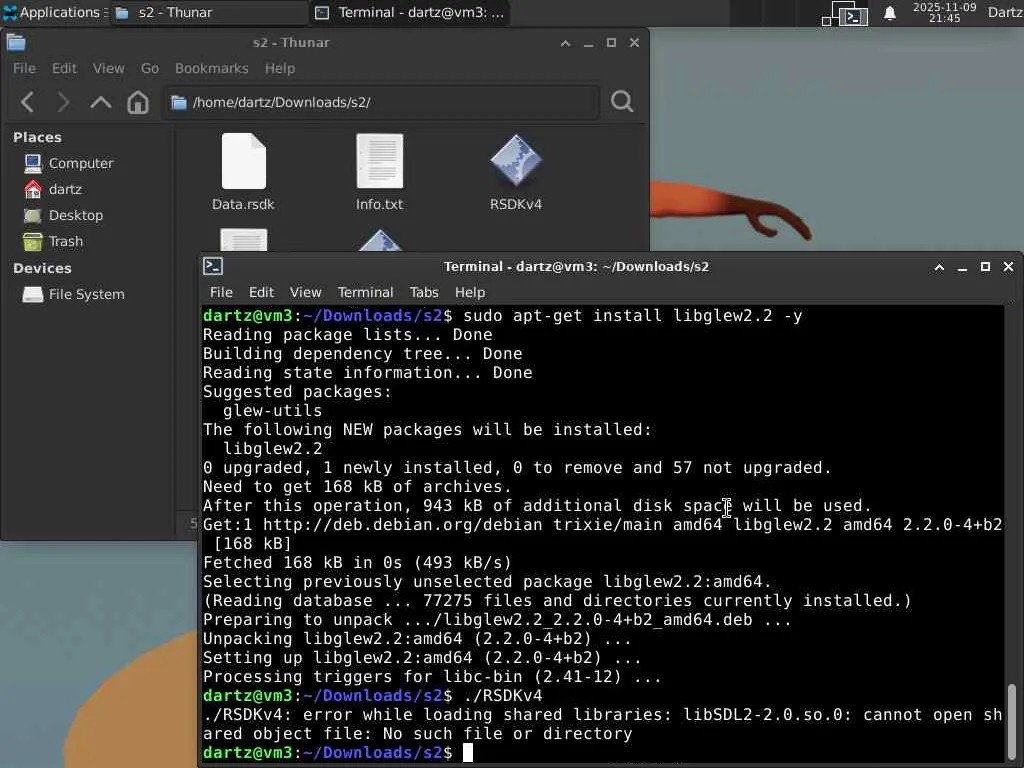Open the Thunar Help menu

(280, 69)
